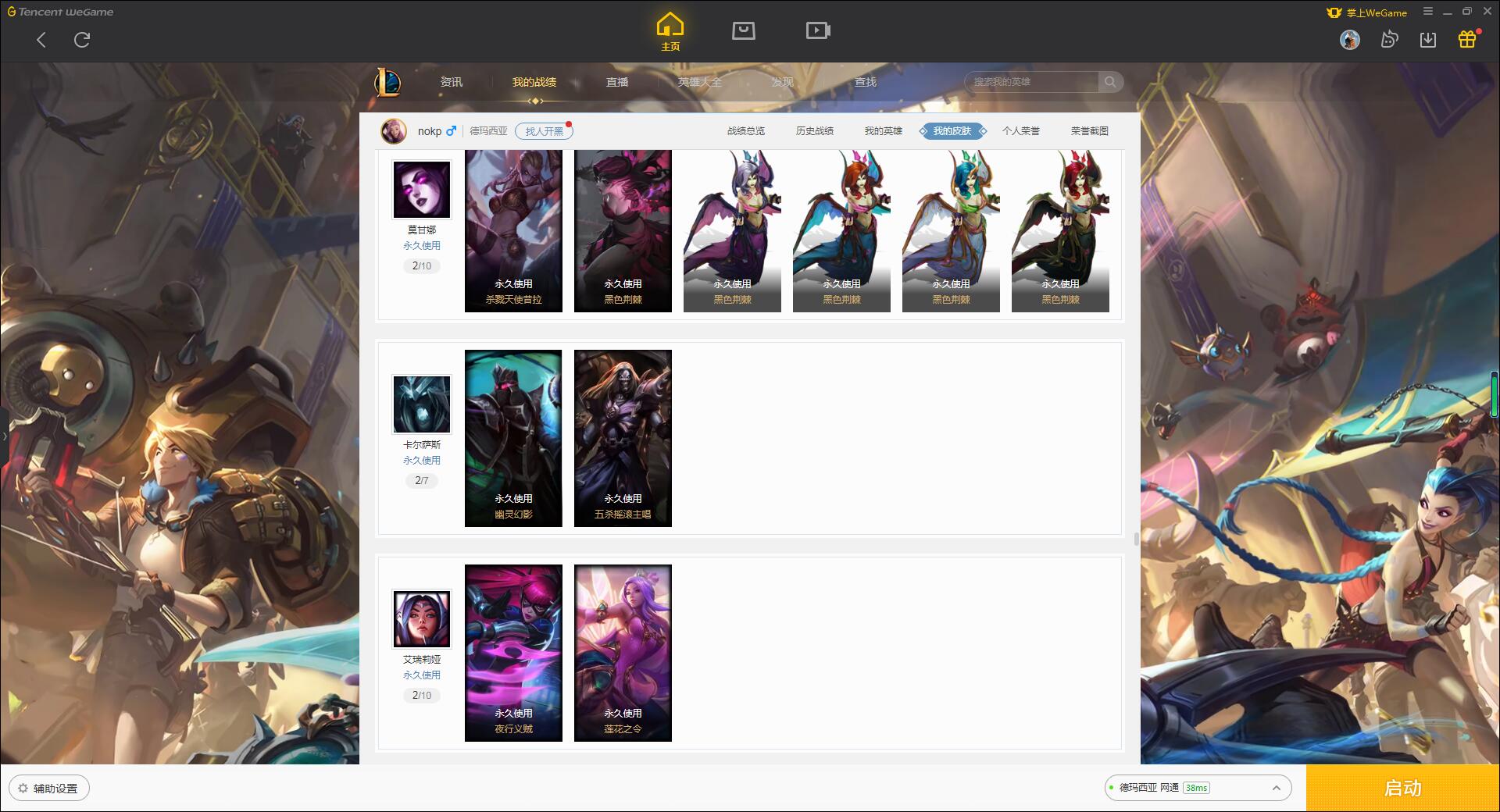Screen dimensions: 1500x812
Task: Open the video library icon
Action: [x=818, y=30]
